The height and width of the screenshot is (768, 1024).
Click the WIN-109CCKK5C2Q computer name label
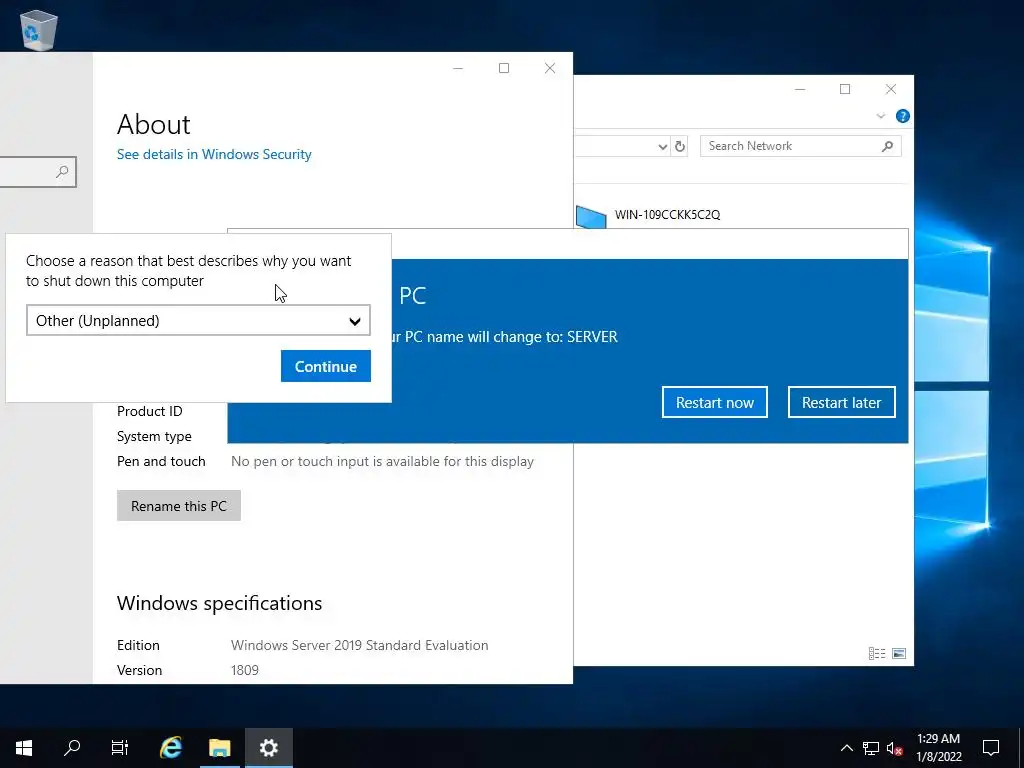click(x=667, y=214)
